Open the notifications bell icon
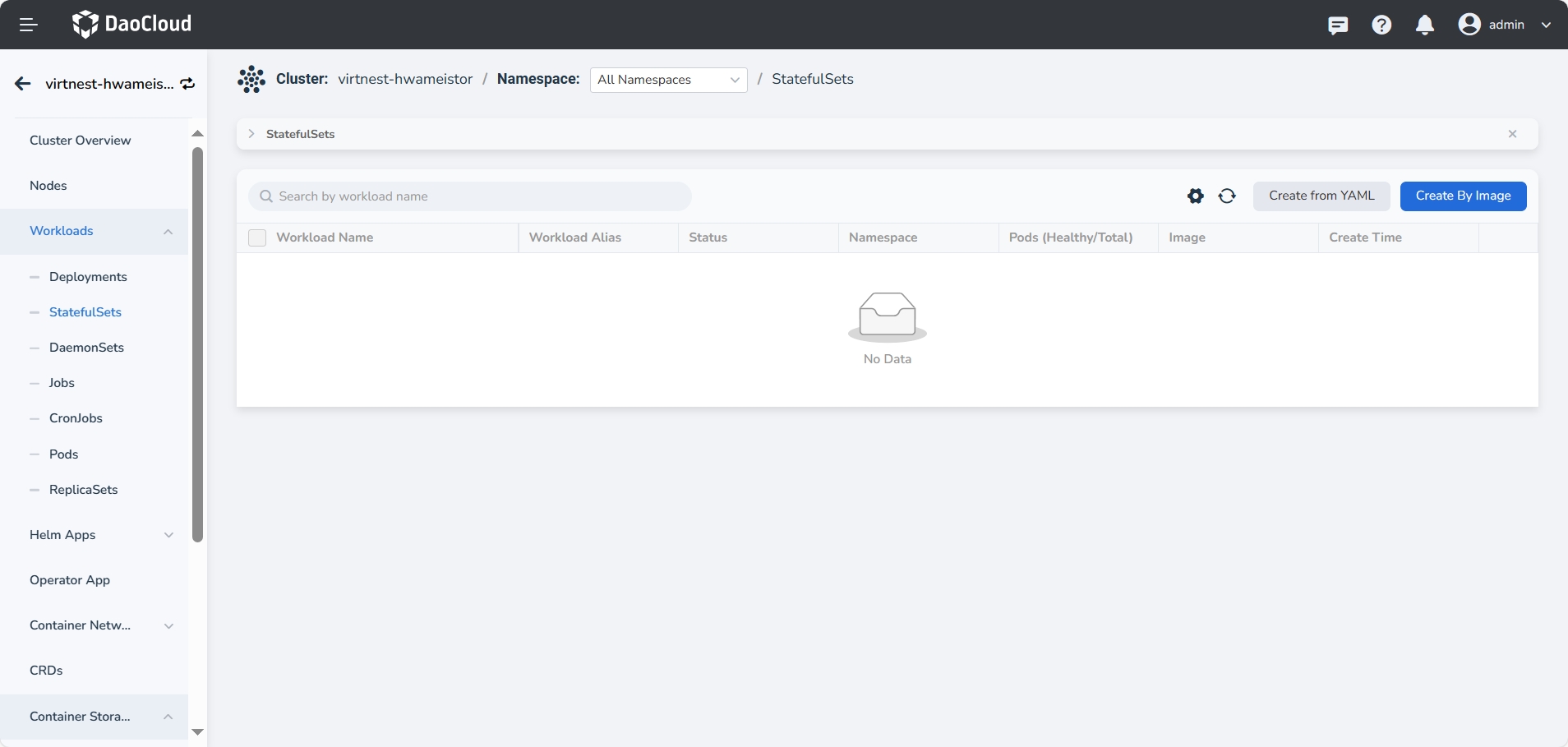Screen dimensions: 1568x747 click(1425, 25)
